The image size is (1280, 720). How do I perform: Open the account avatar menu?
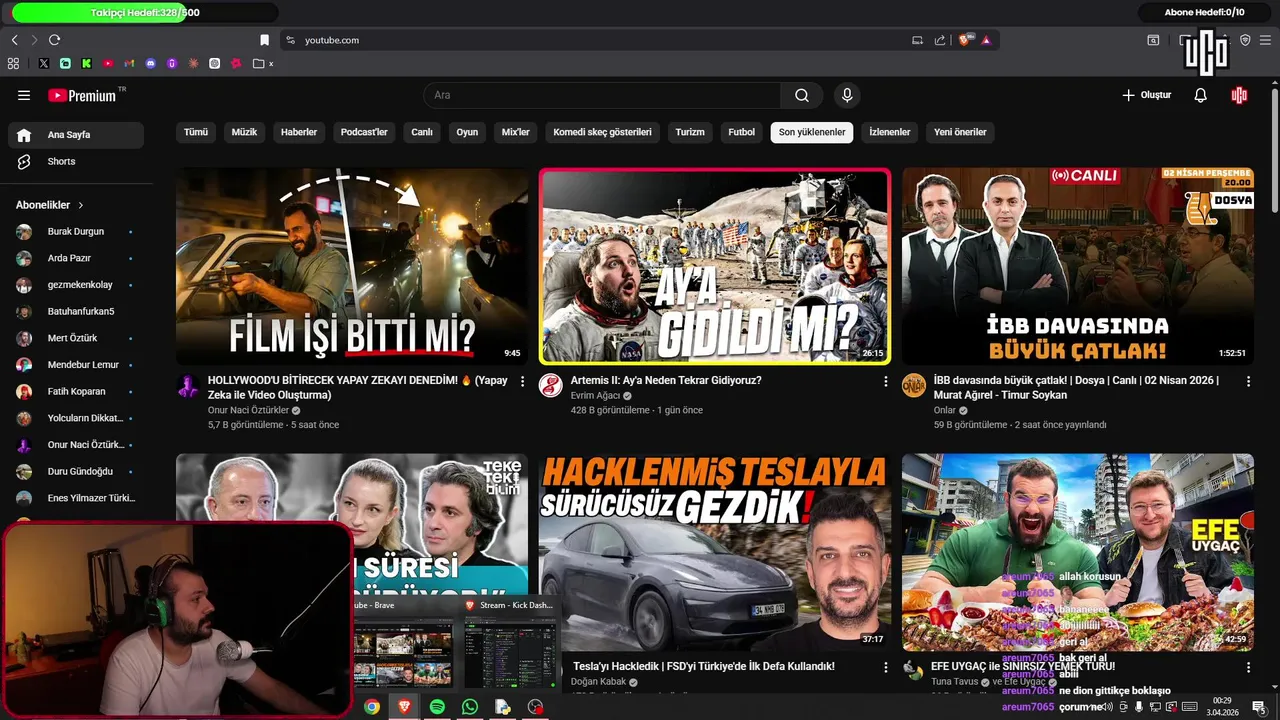1240,95
